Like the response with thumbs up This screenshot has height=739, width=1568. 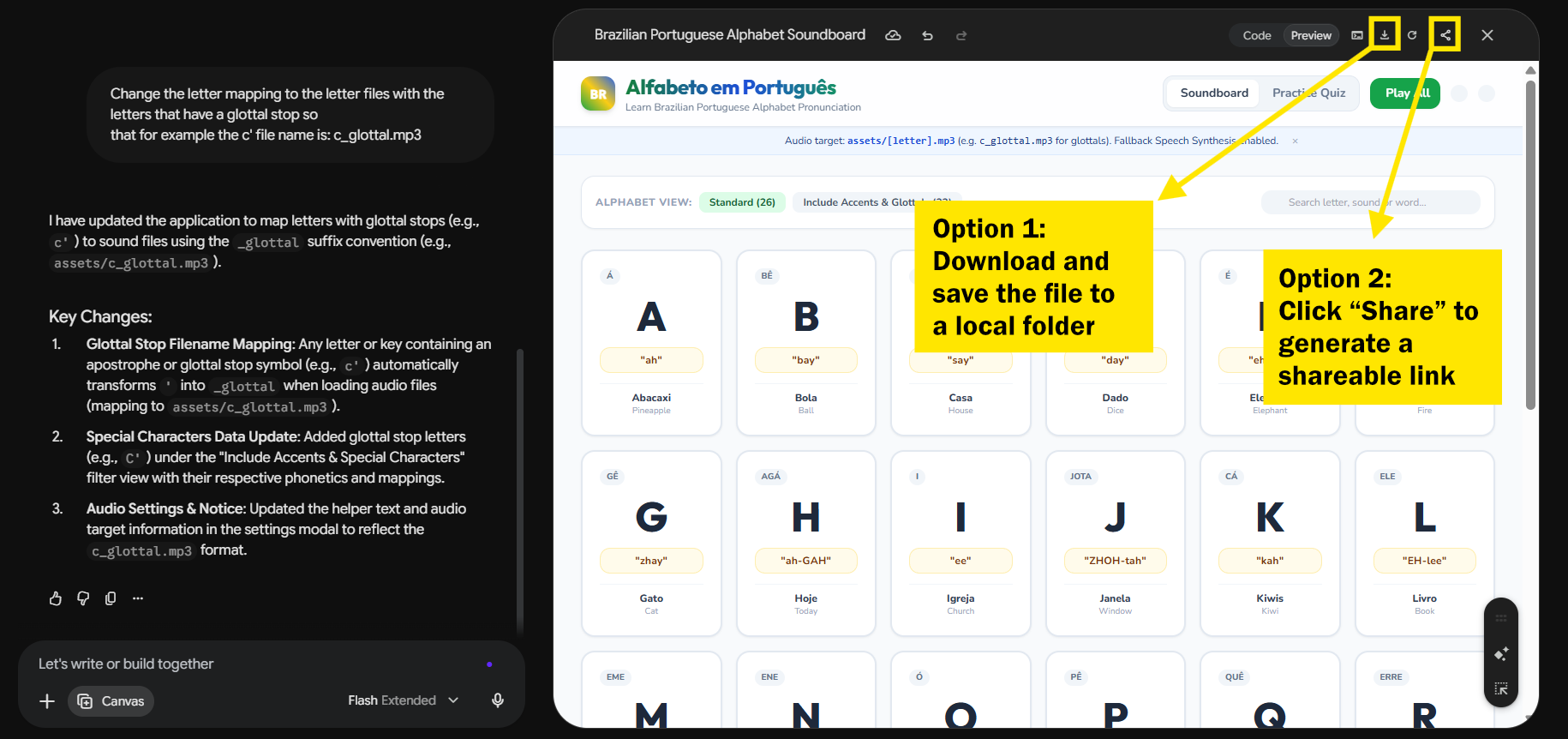pyautogui.click(x=56, y=598)
